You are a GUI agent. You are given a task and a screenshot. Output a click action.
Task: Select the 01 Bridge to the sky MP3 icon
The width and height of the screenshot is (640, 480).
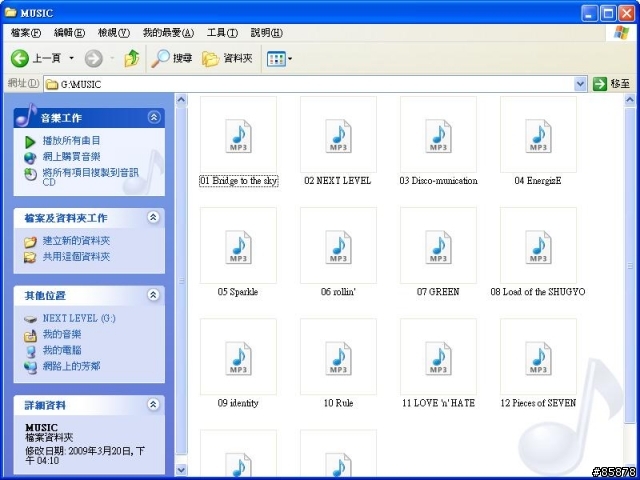pyautogui.click(x=238, y=135)
